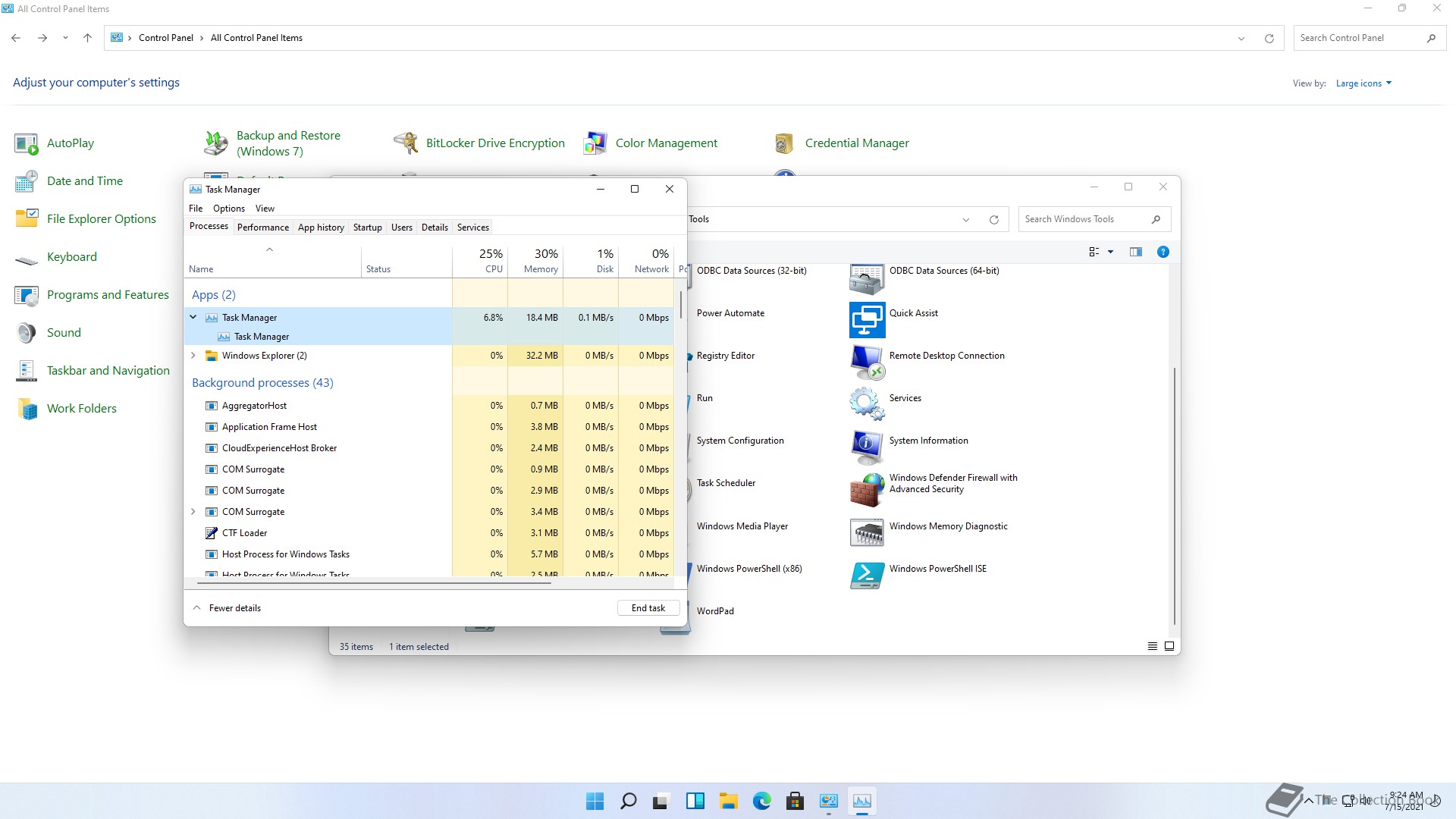This screenshot has height=819, width=1456.
Task: Go back in Control Panel
Action: tap(16, 38)
